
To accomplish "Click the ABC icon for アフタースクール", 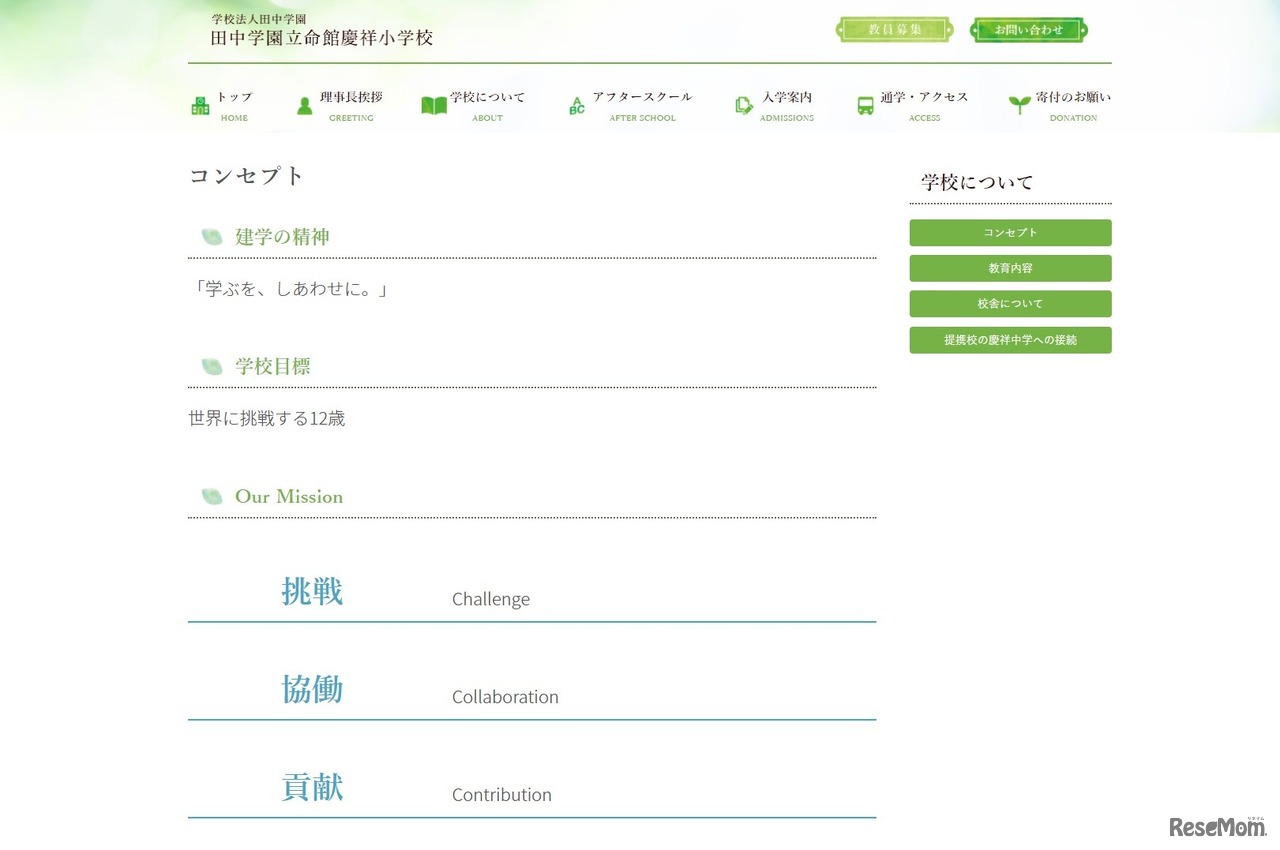I will tap(576, 104).
